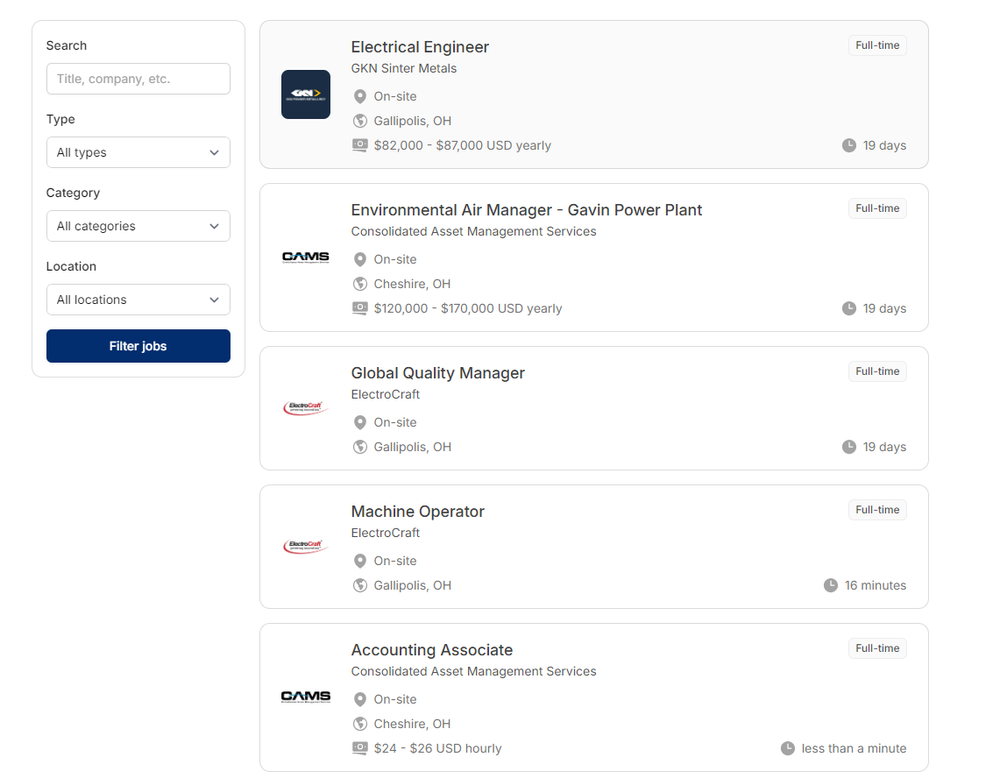
Task: Click globe icon on Global Quality Manager card
Action: coord(360,447)
